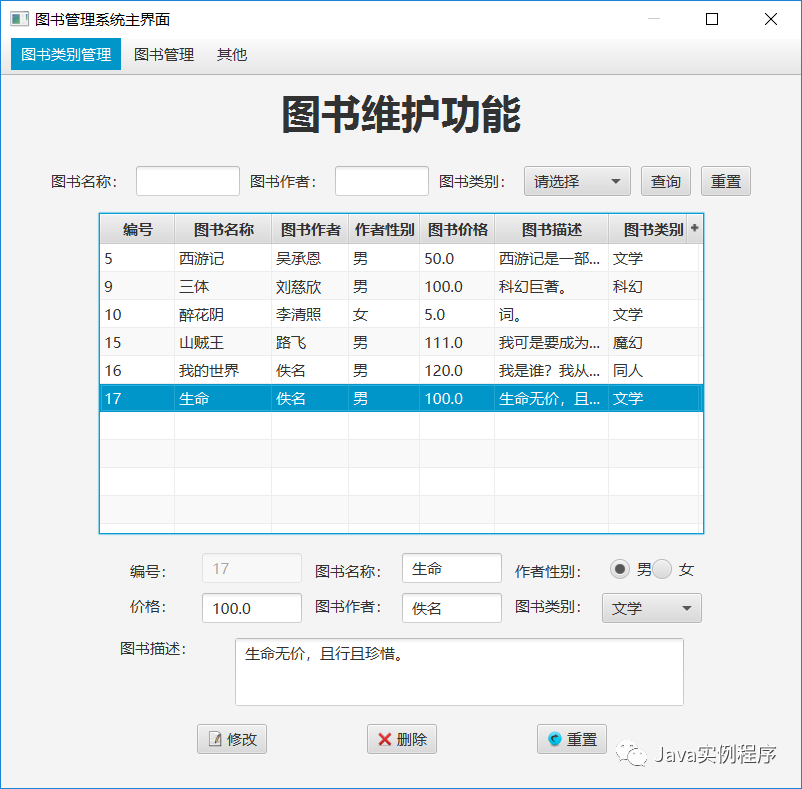This screenshot has height=789, width=802.
Task: Click category cell 魔幻
Action: coord(653,342)
